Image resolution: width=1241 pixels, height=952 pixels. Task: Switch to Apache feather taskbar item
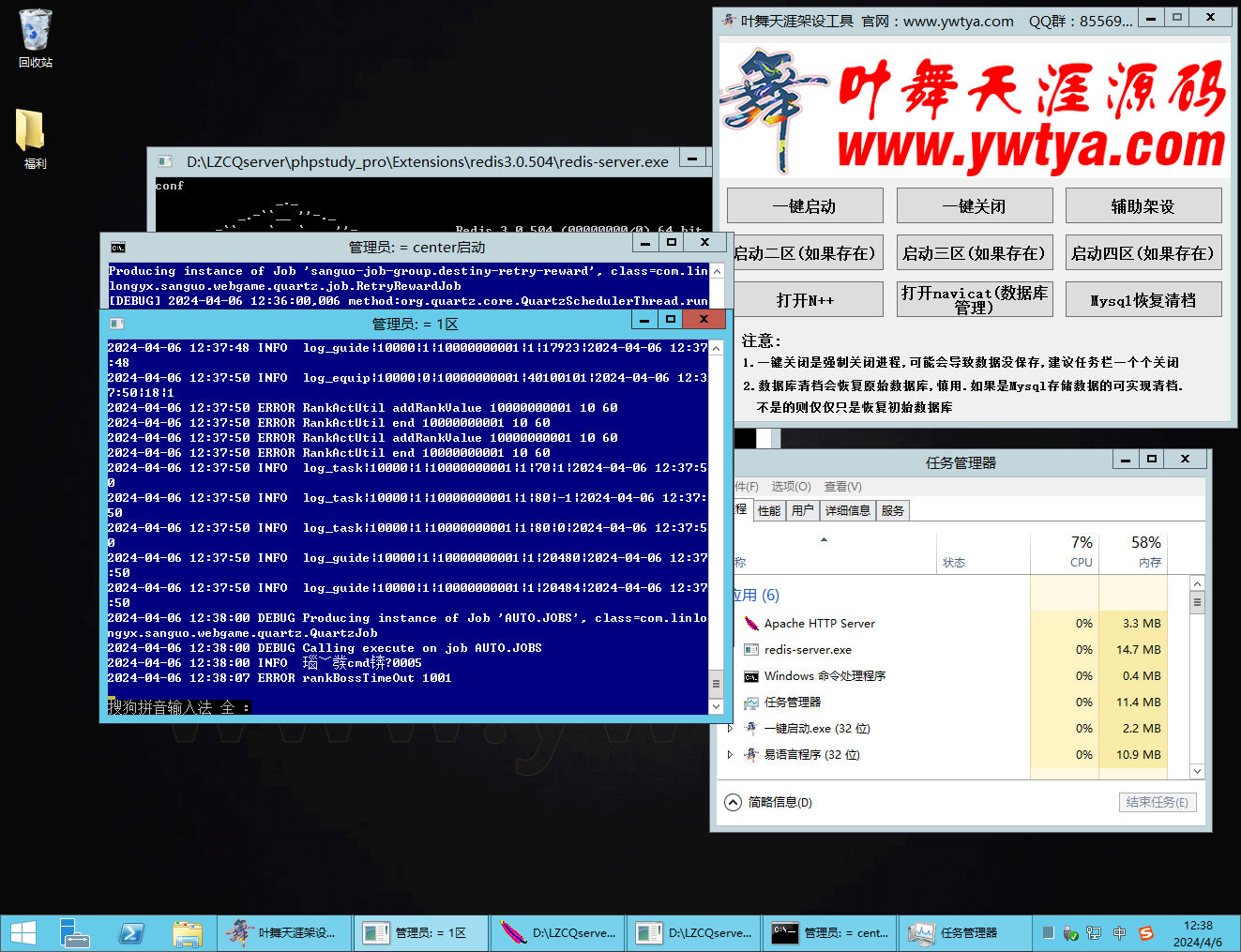557,933
